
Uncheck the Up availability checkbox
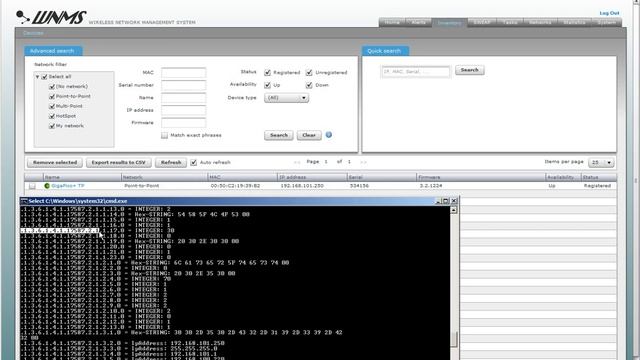[x=267, y=85]
